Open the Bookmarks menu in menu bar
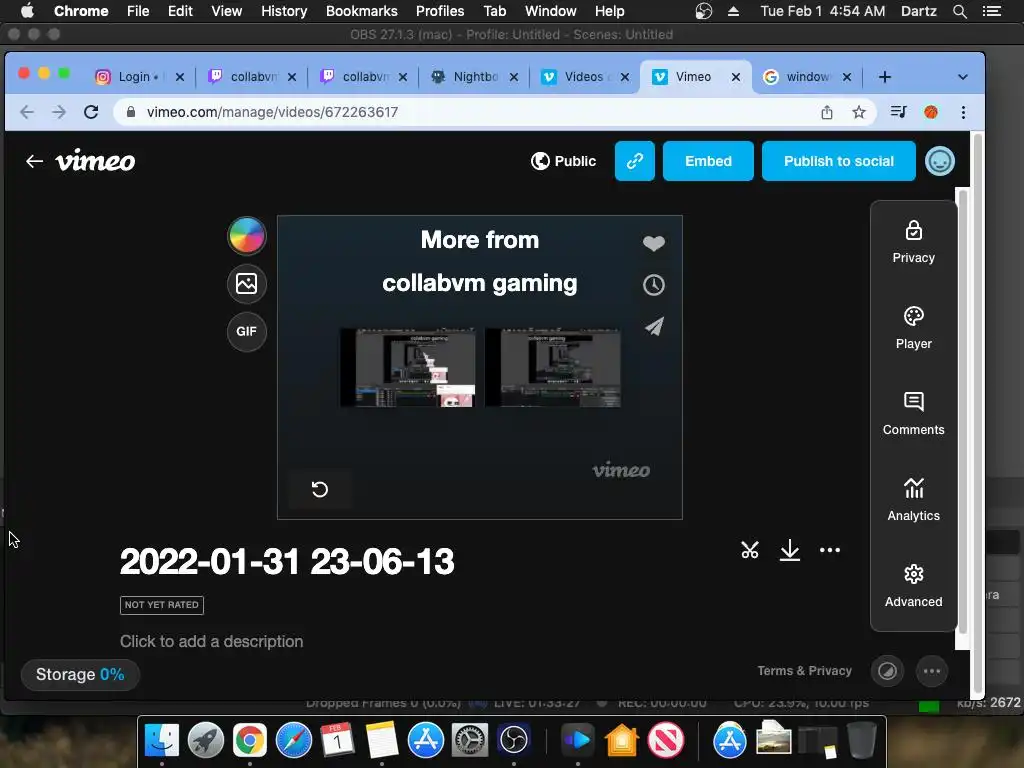Viewport: 1024px width, 768px height. pyautogui.click(x=361, y=11)
